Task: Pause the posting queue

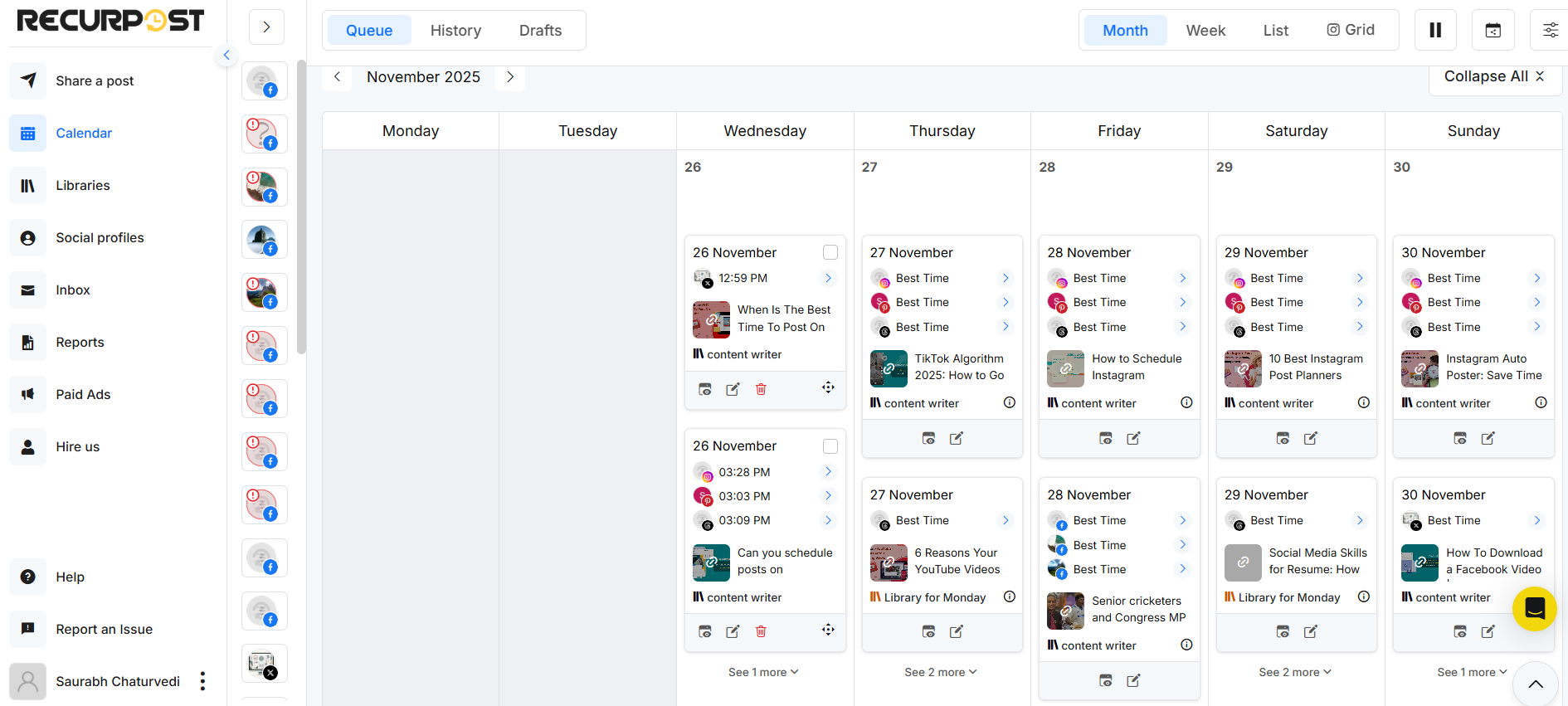Action: tap(1435, 30)
